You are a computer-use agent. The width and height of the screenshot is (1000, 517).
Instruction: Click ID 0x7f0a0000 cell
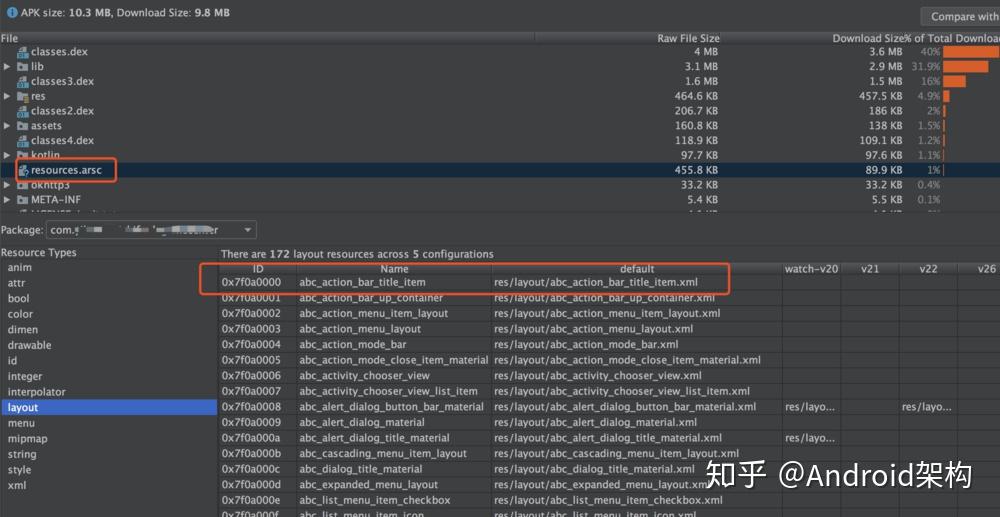click(258, 282)
